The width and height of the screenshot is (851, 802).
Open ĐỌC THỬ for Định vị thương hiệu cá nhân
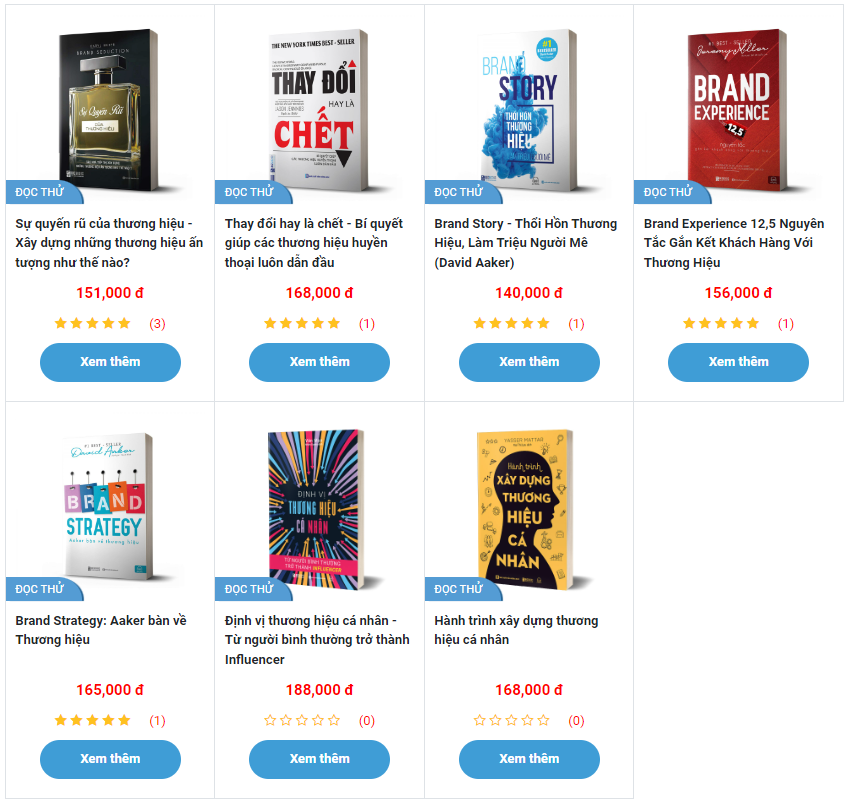(251, 590)
